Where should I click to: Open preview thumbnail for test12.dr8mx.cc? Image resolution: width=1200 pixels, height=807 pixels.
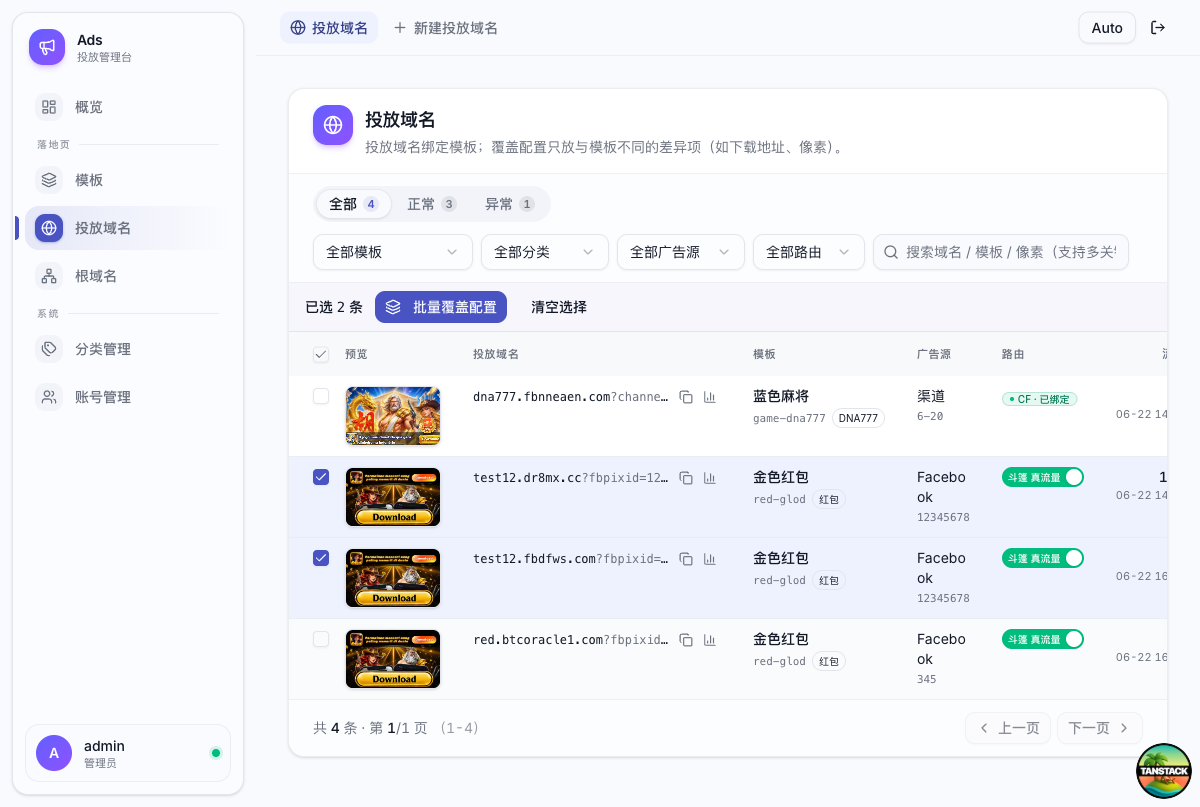[393, 497]
